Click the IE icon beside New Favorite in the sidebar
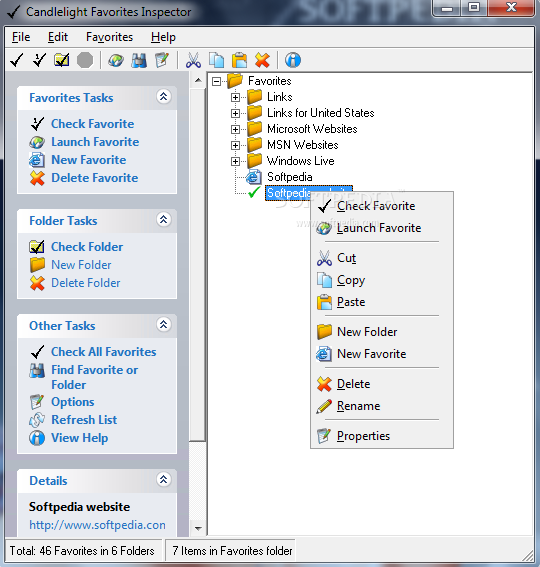Viewport: 540px width, 567px height. 37,160
